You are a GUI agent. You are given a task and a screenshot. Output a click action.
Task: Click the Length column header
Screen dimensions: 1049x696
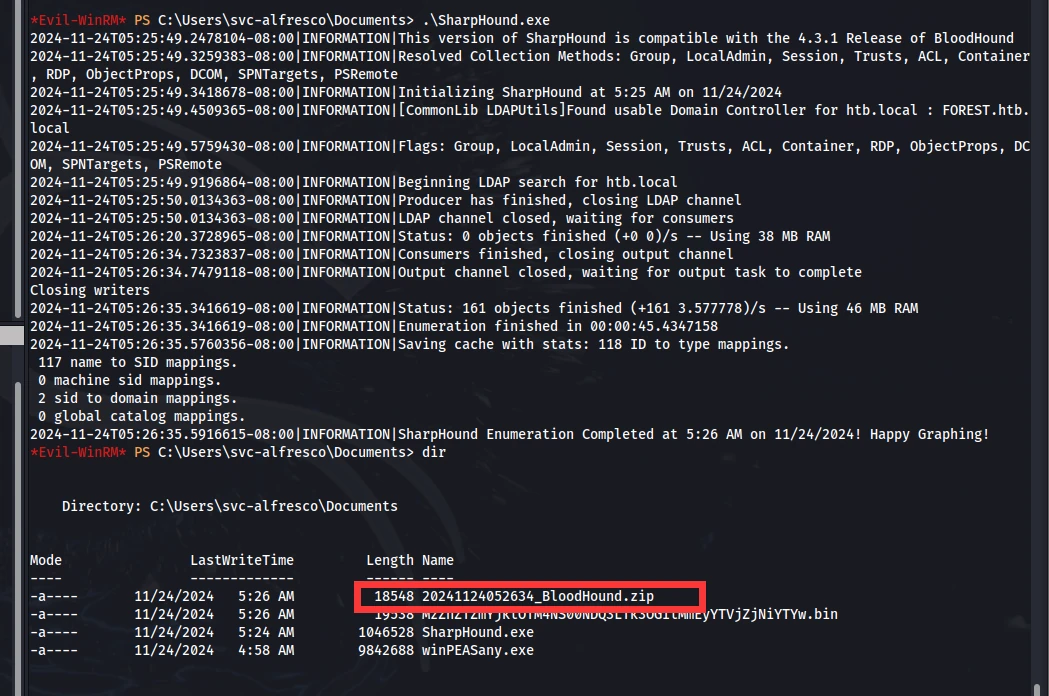click(390, 560)
